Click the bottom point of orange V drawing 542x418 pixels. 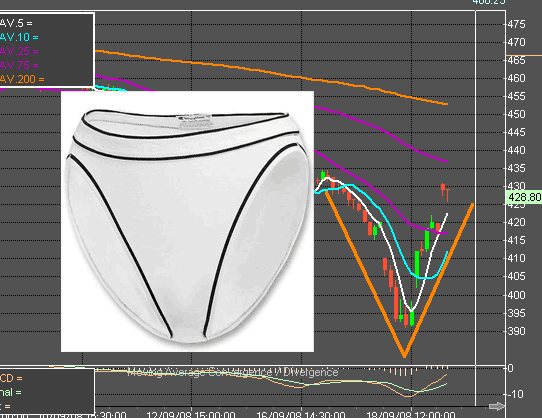coord(404,355)
